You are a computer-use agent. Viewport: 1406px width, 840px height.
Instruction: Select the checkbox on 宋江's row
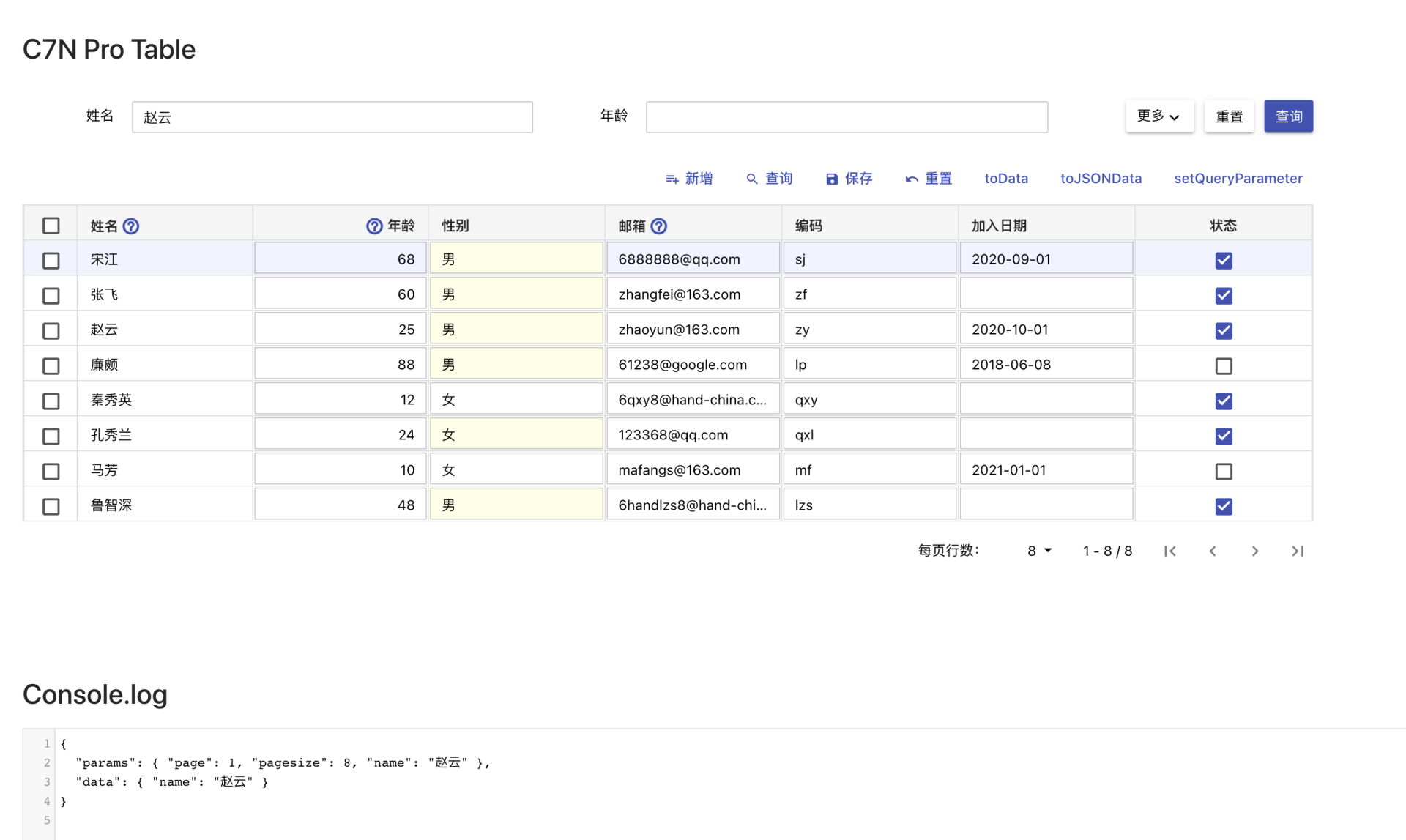tap(51, 260)
